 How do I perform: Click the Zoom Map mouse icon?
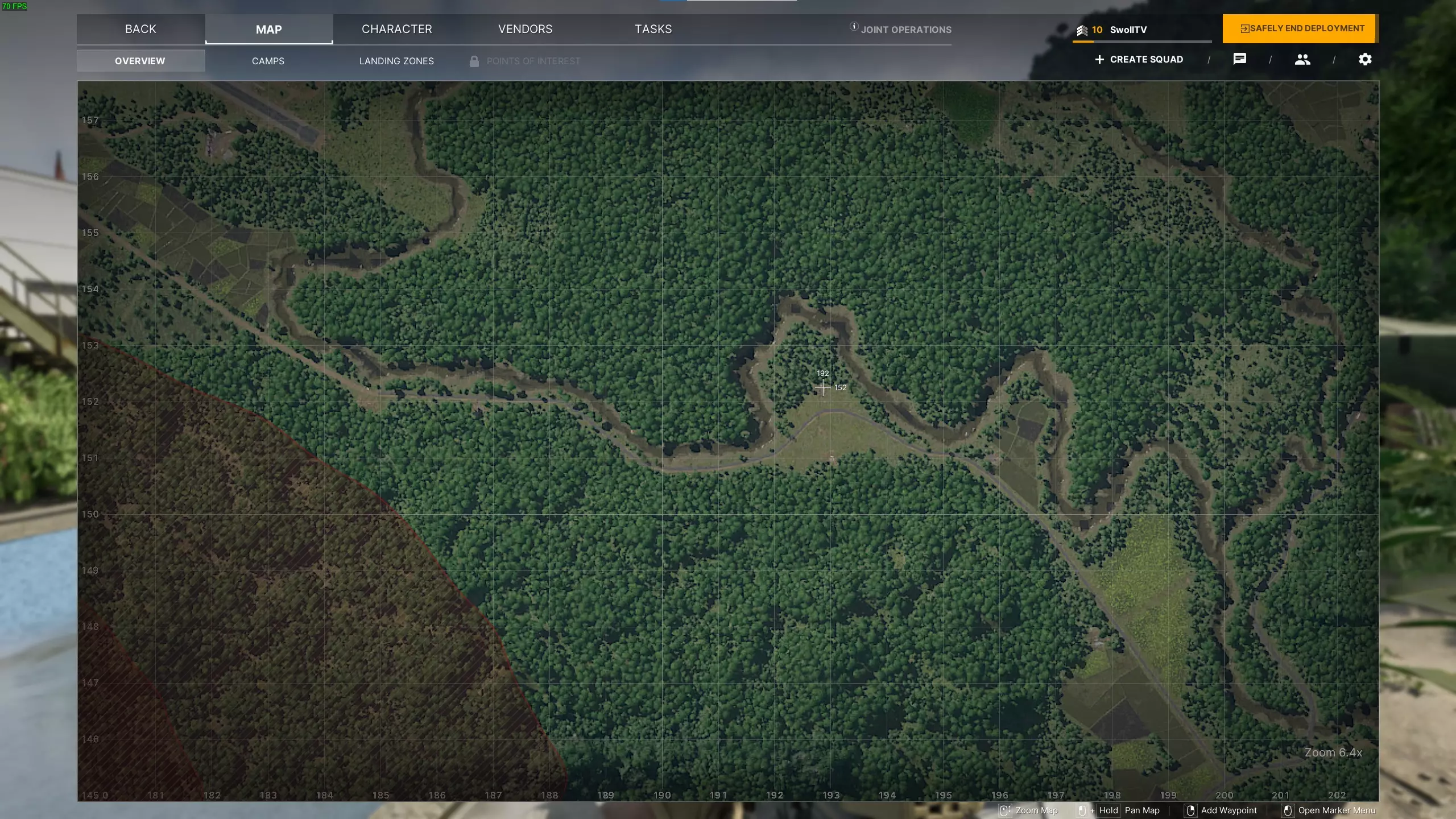1005,810
